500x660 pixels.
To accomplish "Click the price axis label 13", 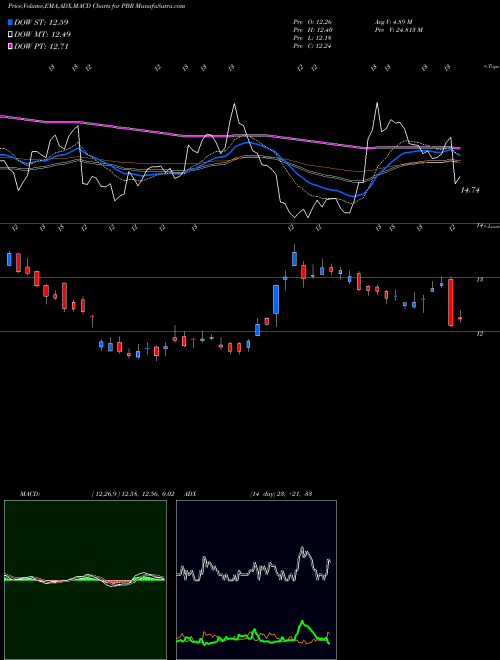I will (x=480, y=279).
